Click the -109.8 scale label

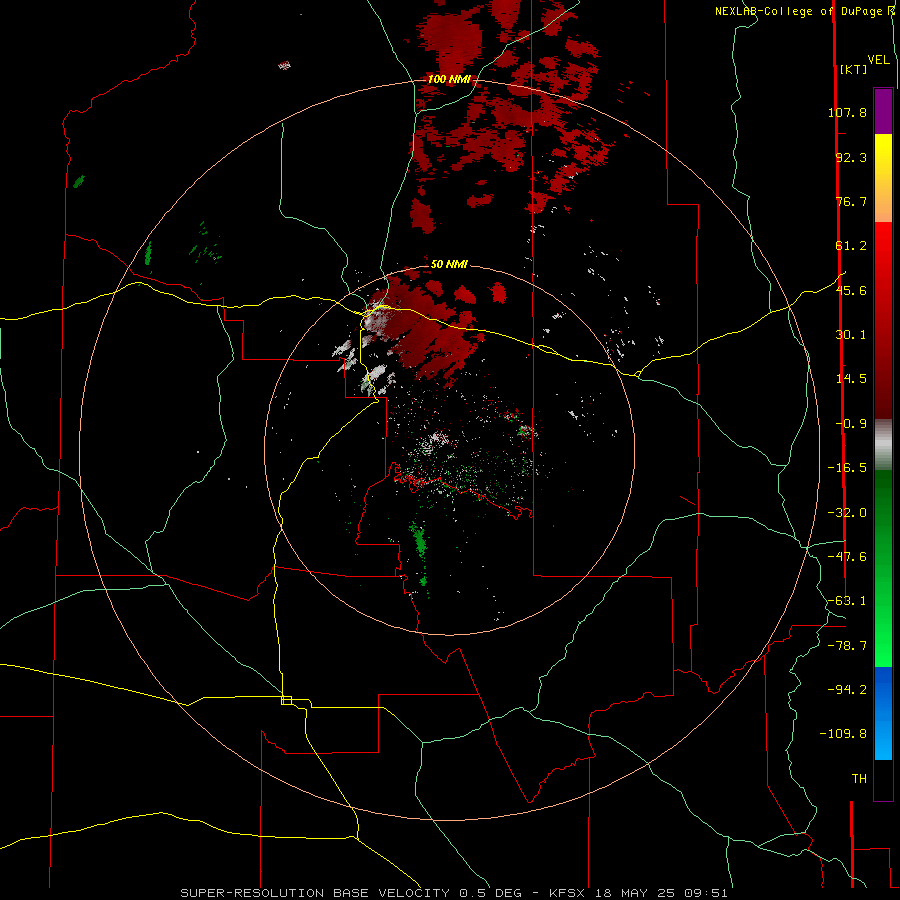click(844, 734)
